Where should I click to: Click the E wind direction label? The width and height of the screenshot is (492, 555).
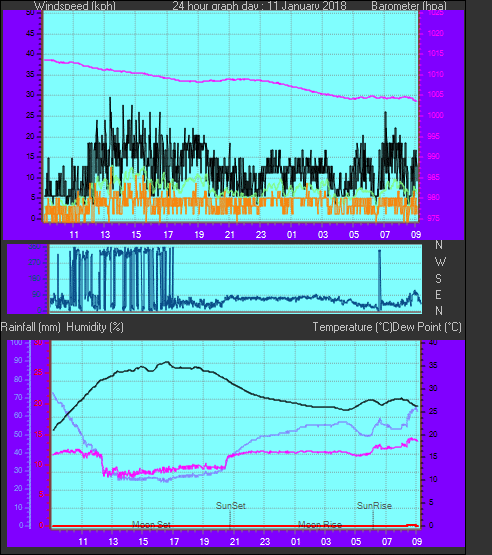439,294
